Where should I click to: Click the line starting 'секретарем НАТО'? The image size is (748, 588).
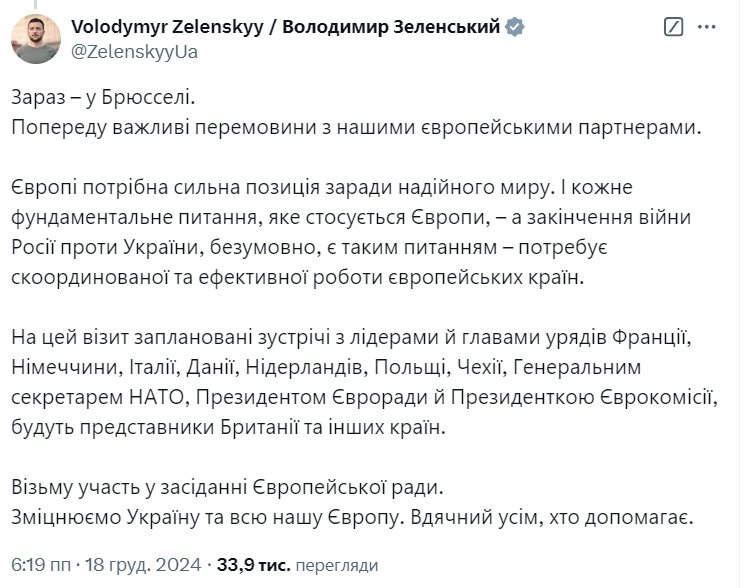[365, 397]
